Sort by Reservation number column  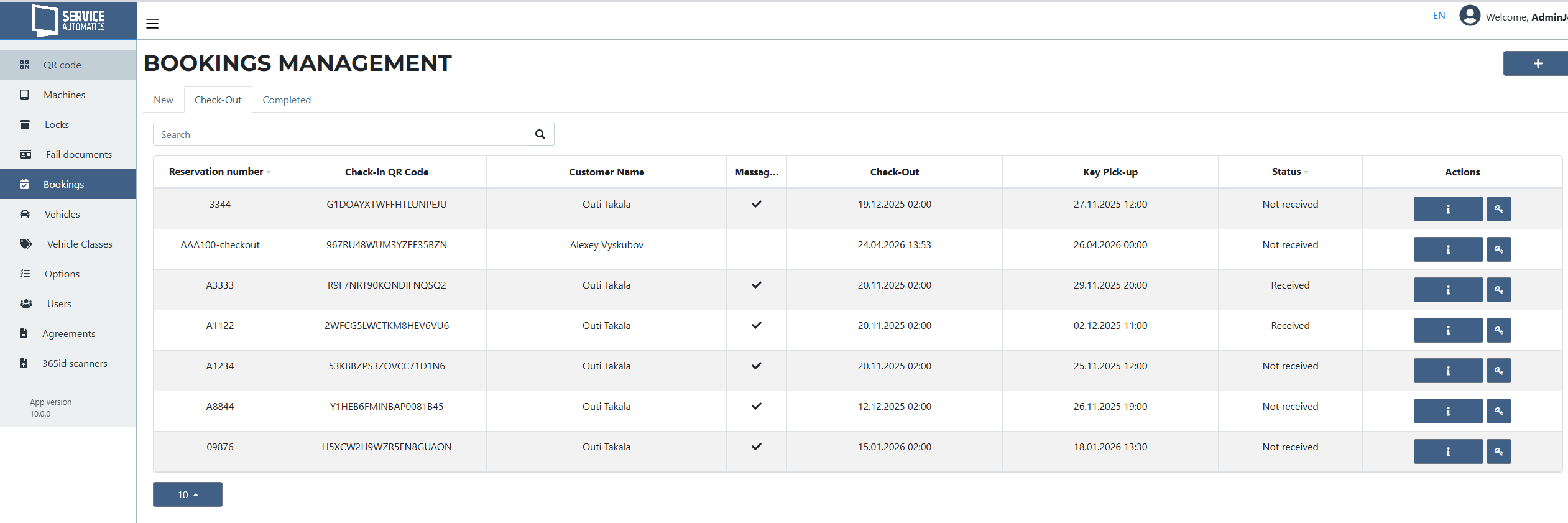coord(219,172)
